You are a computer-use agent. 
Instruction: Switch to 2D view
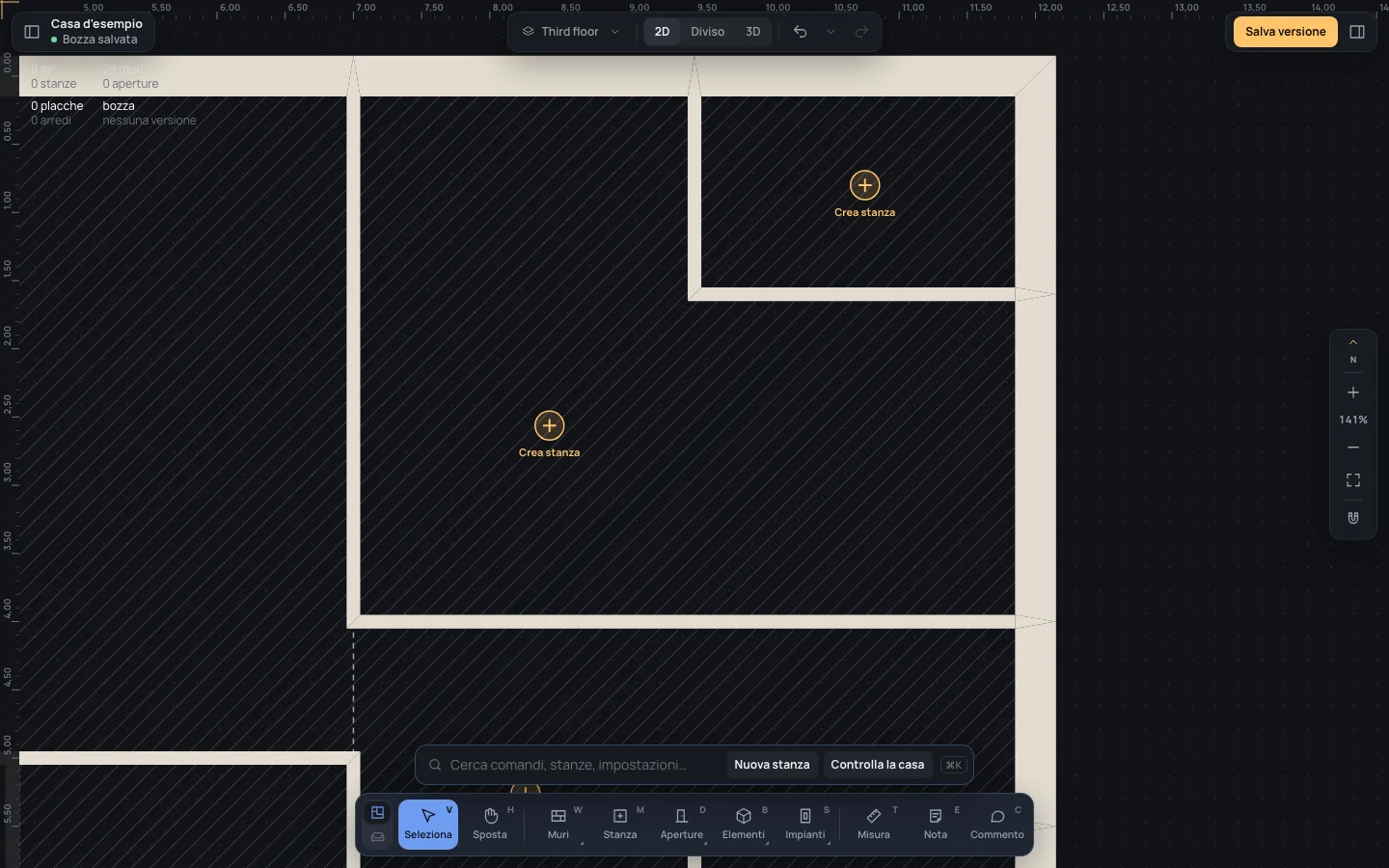(662, 32)
